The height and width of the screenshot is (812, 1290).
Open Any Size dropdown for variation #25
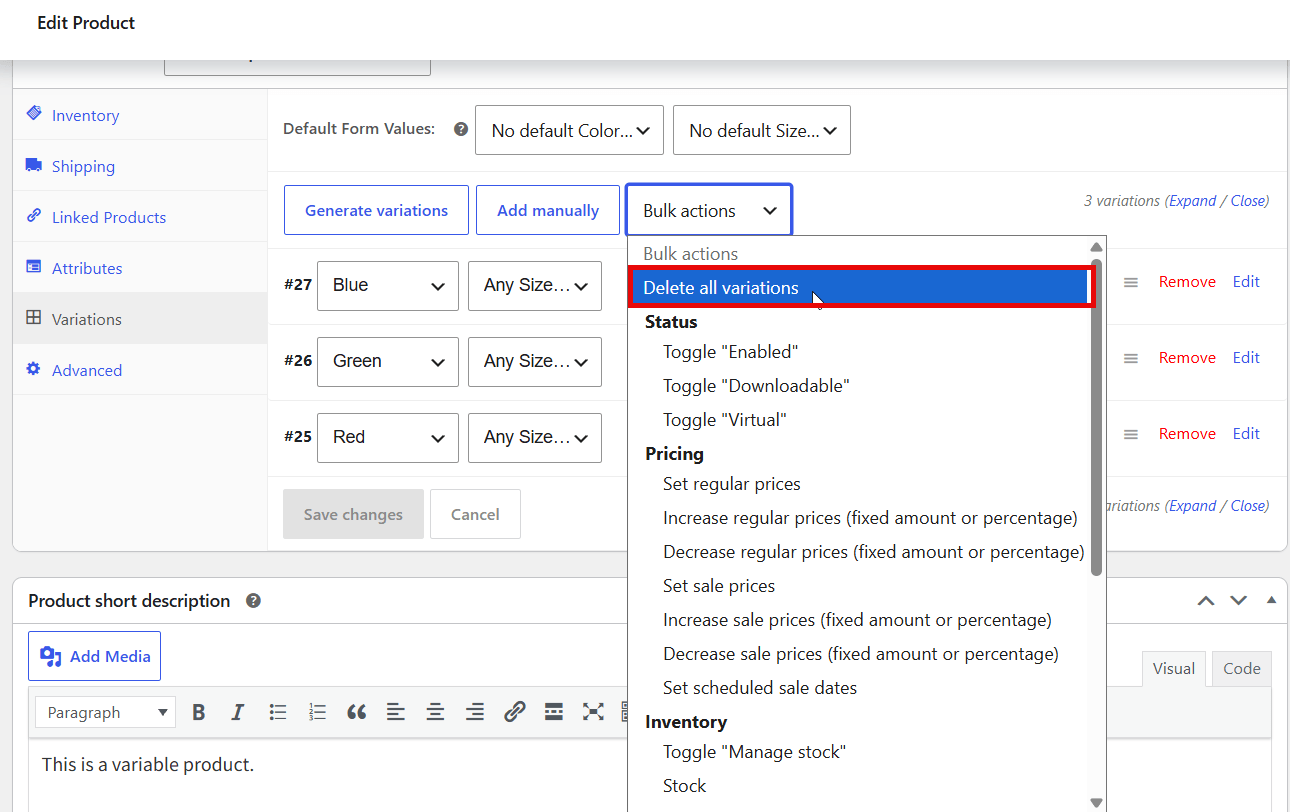[535, 438]
